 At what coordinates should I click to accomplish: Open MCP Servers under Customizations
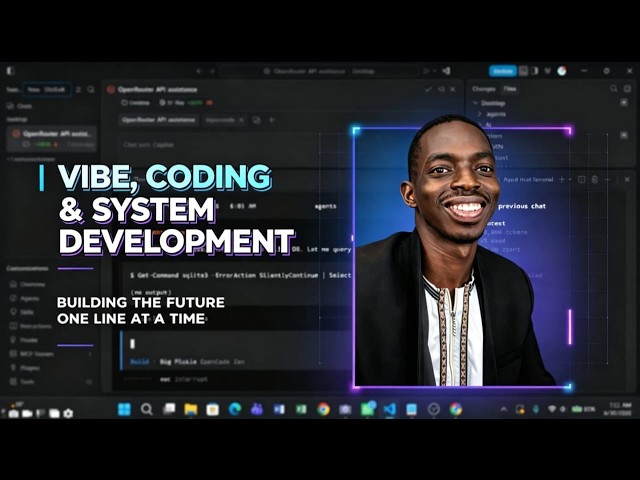[32, 354]
